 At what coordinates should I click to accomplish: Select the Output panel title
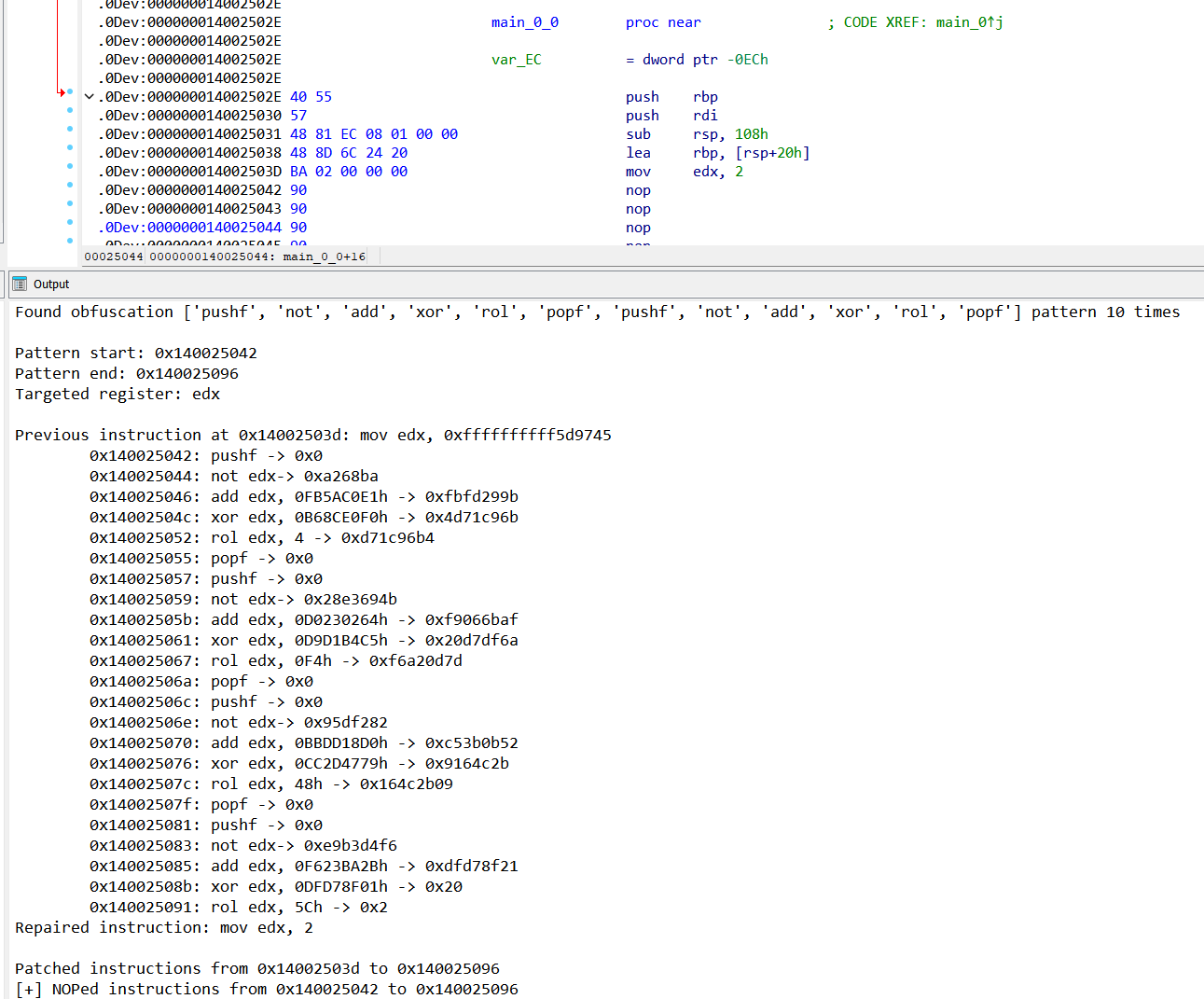[51, 284]
